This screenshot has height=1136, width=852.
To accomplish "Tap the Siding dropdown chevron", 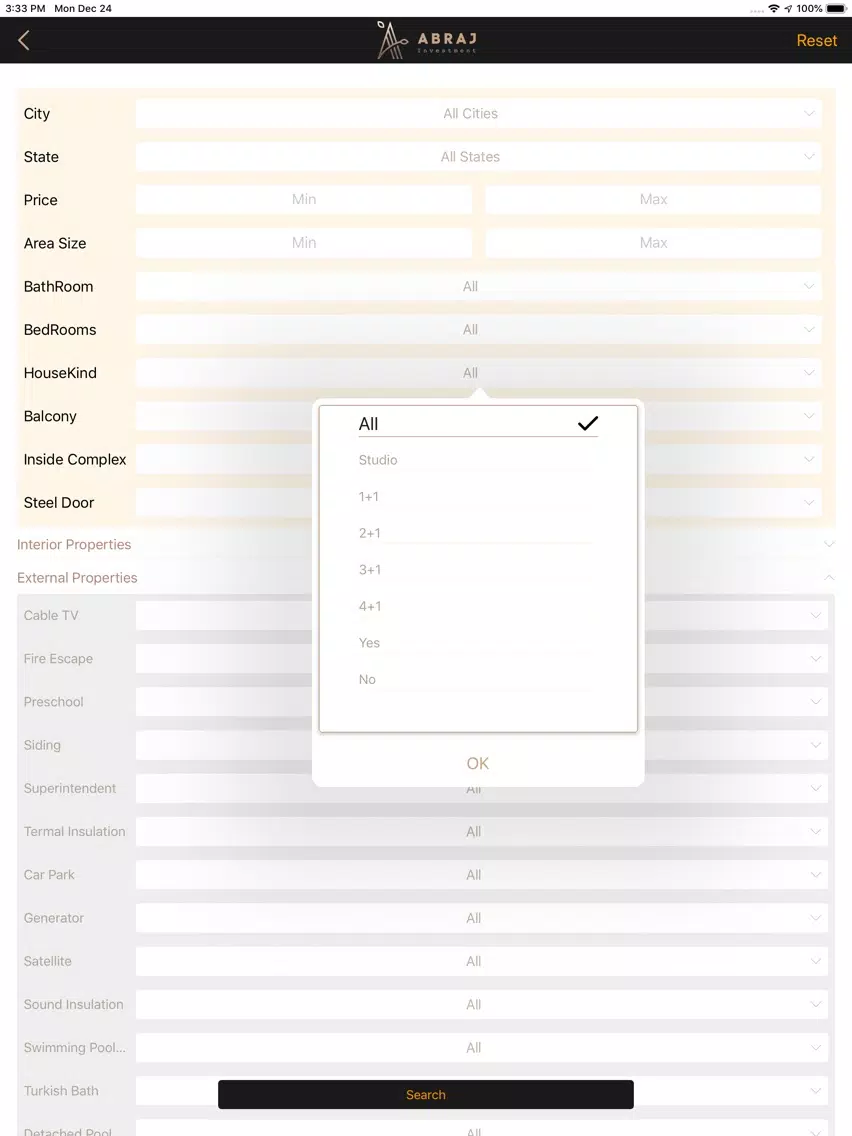I will coord(816,745).
